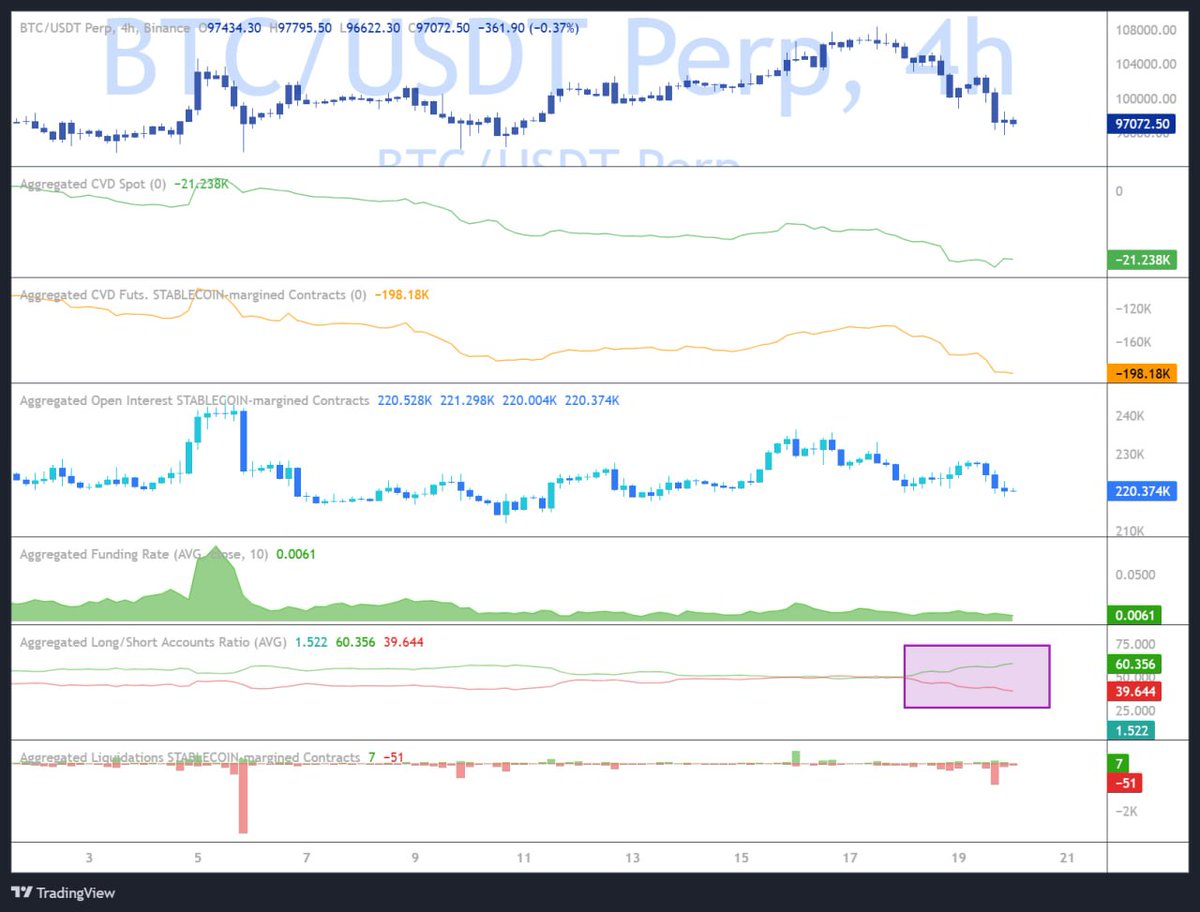Select the Aggregated Open Interest indicator title
The image size is (1200, 912).
pyautogui.click(x=194, y=400)
